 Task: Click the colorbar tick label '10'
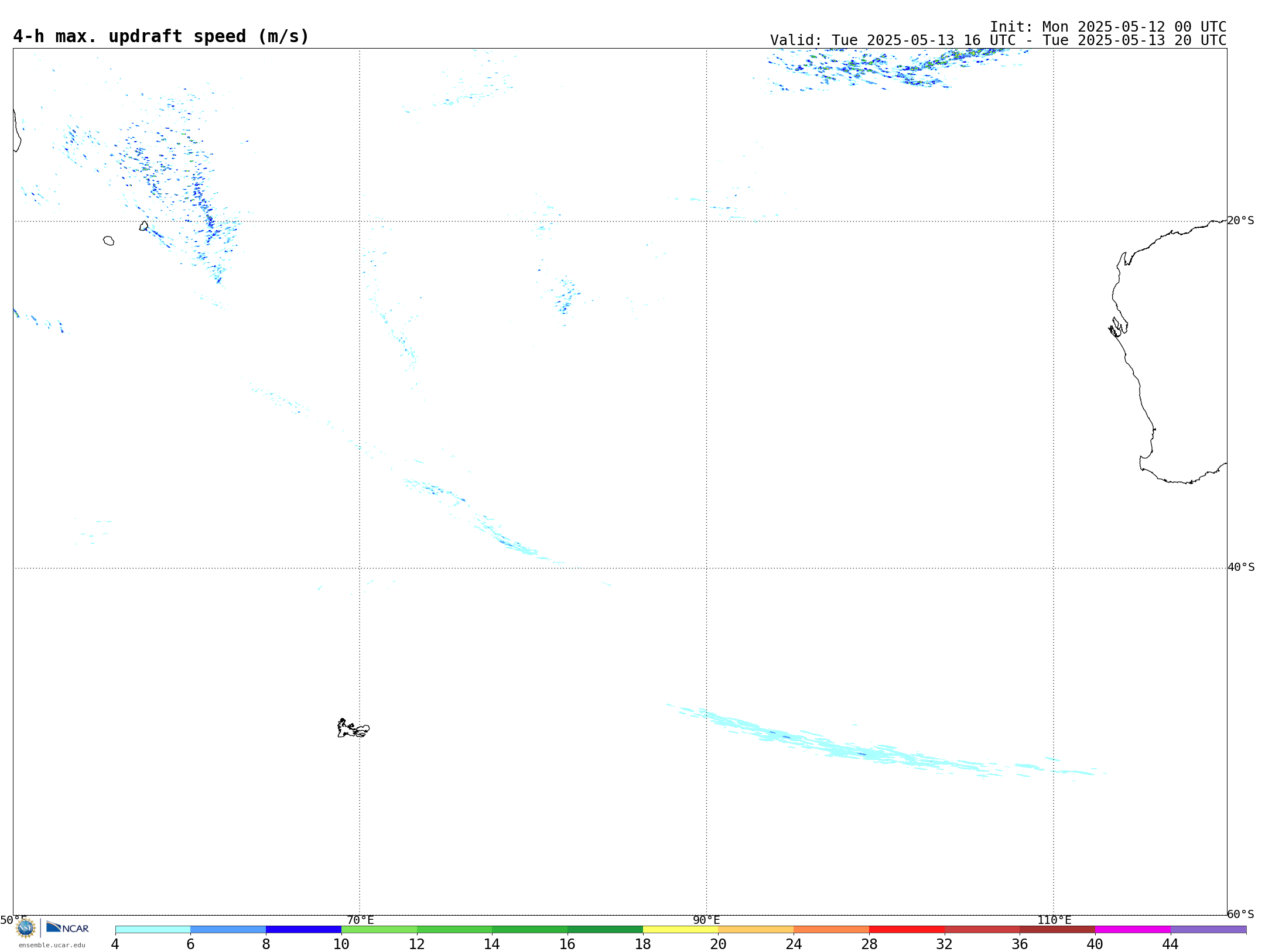pyautogui.click(x=341, y=944)
